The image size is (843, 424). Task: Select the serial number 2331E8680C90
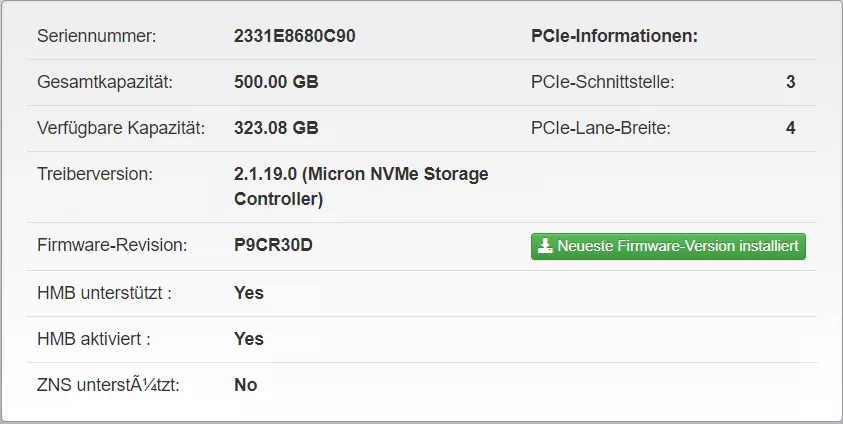[295, 36]
